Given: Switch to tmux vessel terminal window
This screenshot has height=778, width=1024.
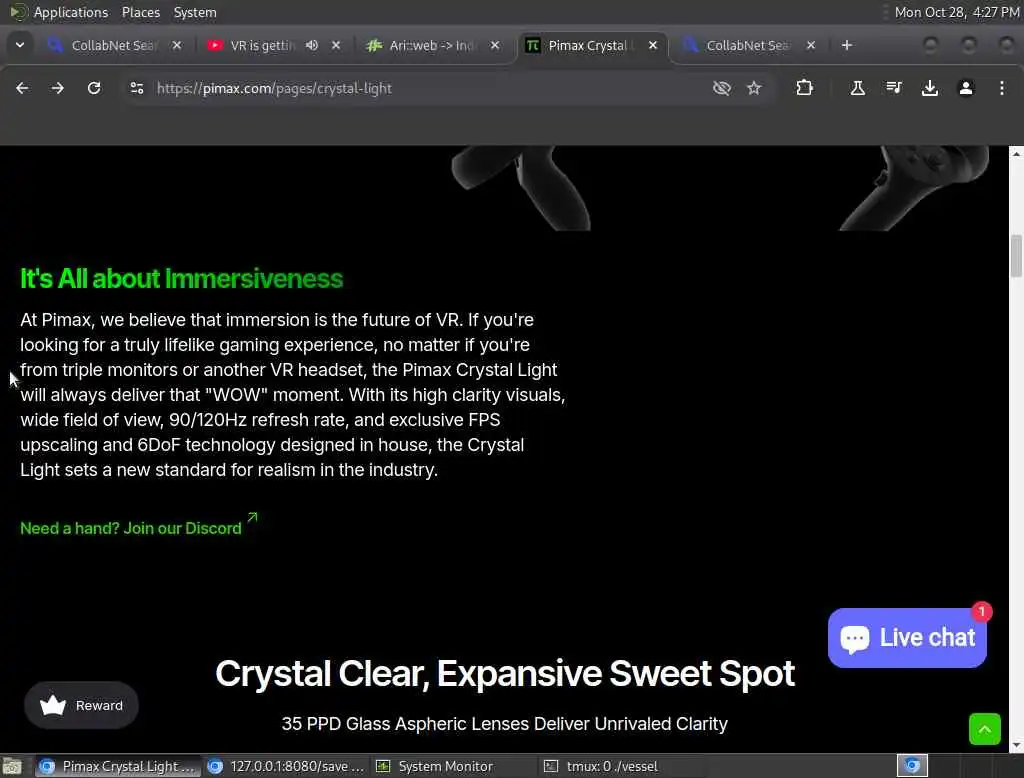Looking at the screenshot, I should tap(620, 766).
